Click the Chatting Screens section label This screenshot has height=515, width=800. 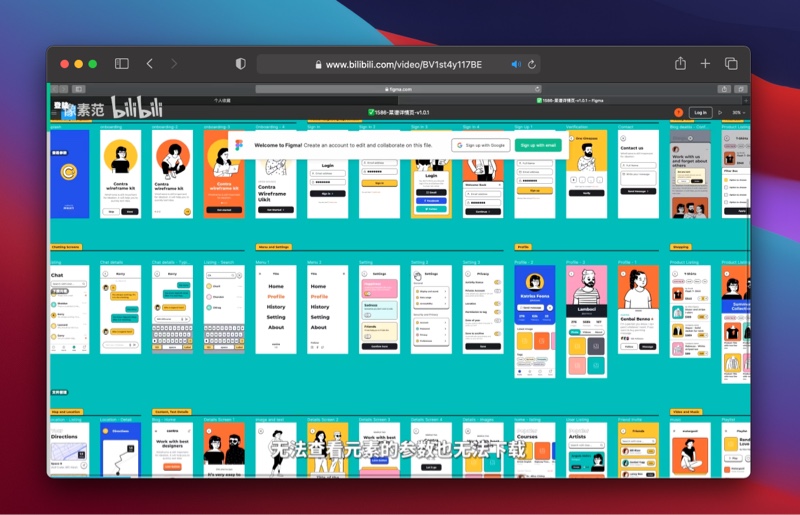(x=66, y=247)
